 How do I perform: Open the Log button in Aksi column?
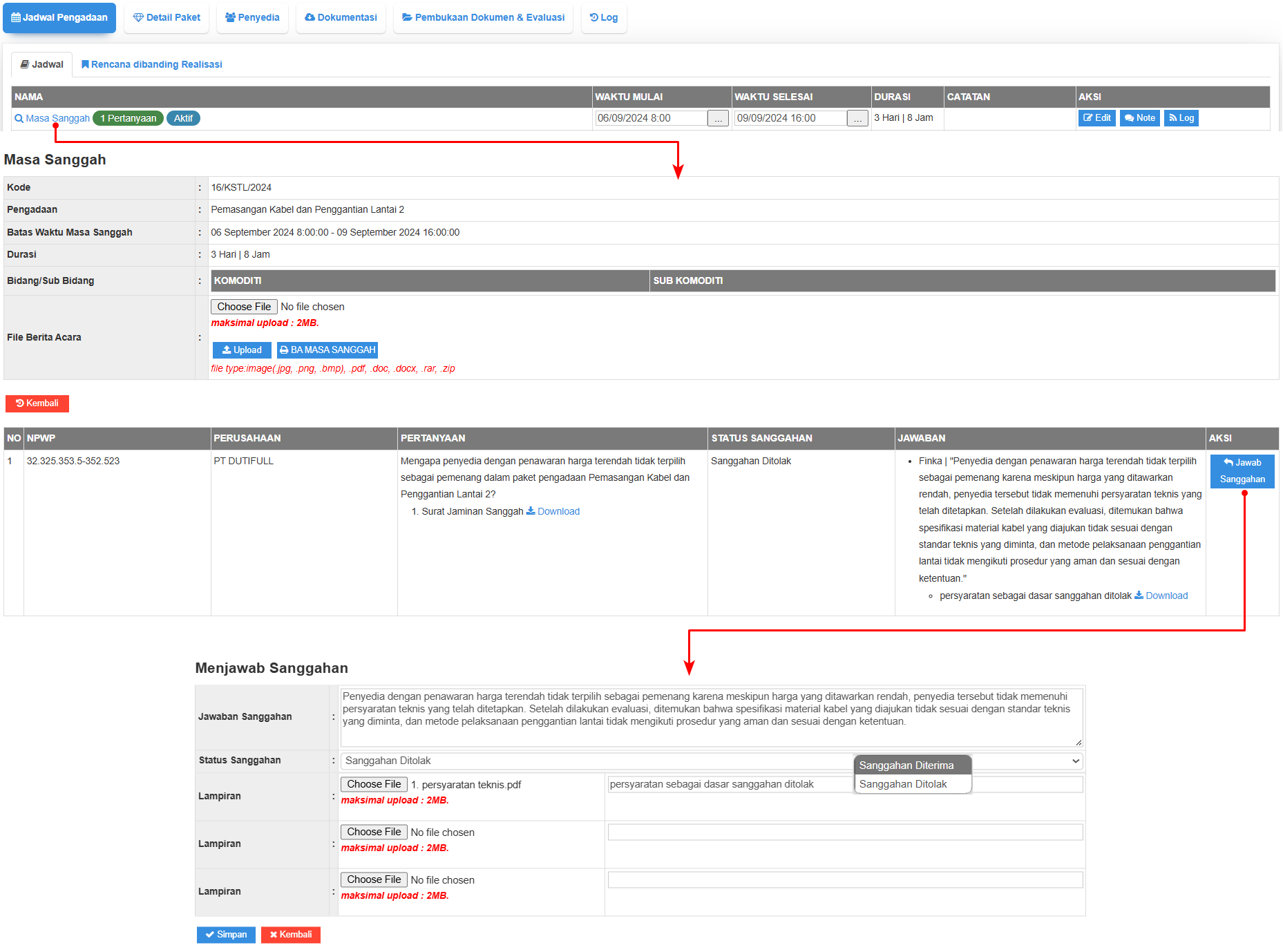pos(1181,118)
